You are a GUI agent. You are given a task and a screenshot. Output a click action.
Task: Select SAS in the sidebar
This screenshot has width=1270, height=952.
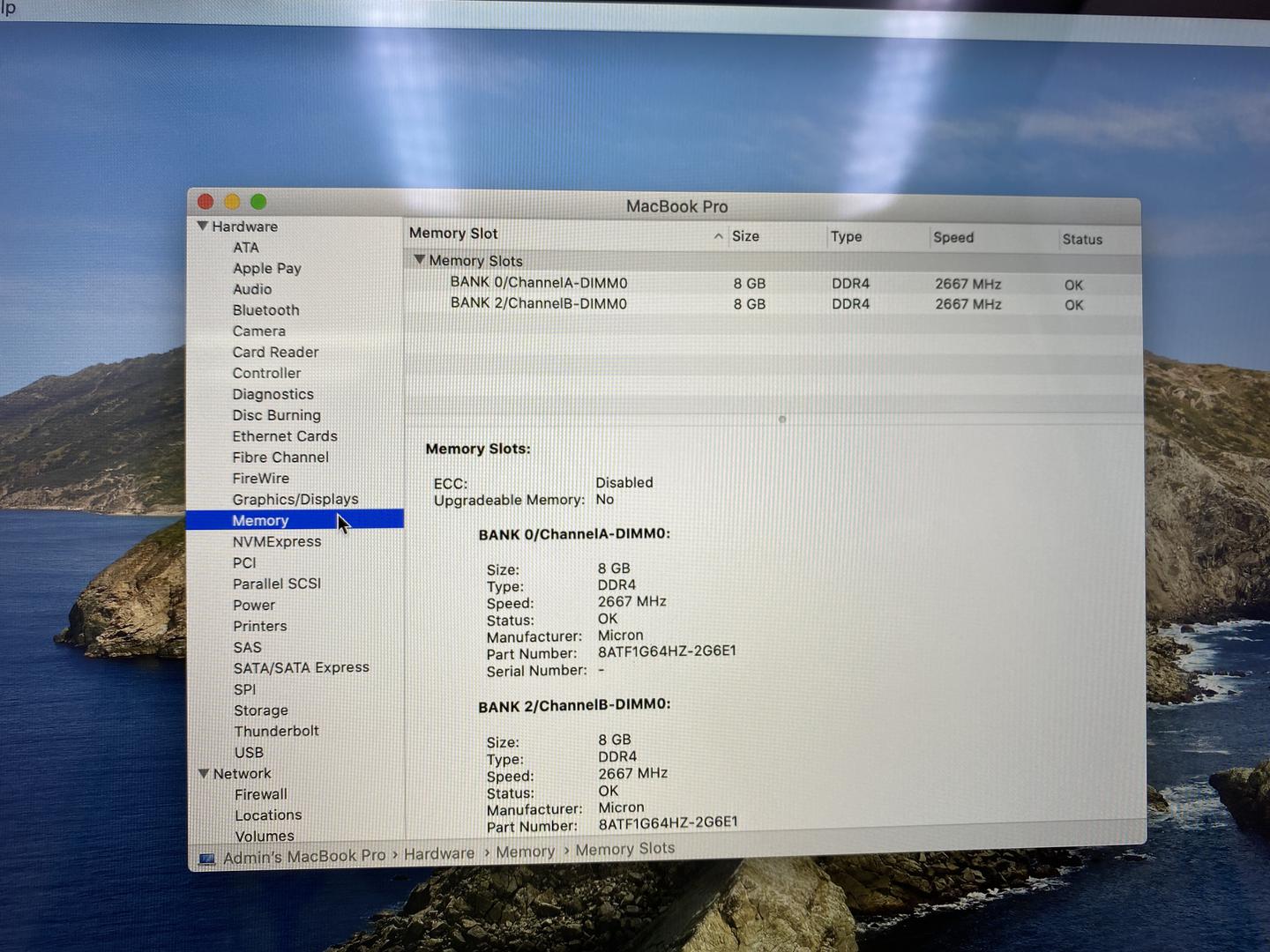click(248, 648)
